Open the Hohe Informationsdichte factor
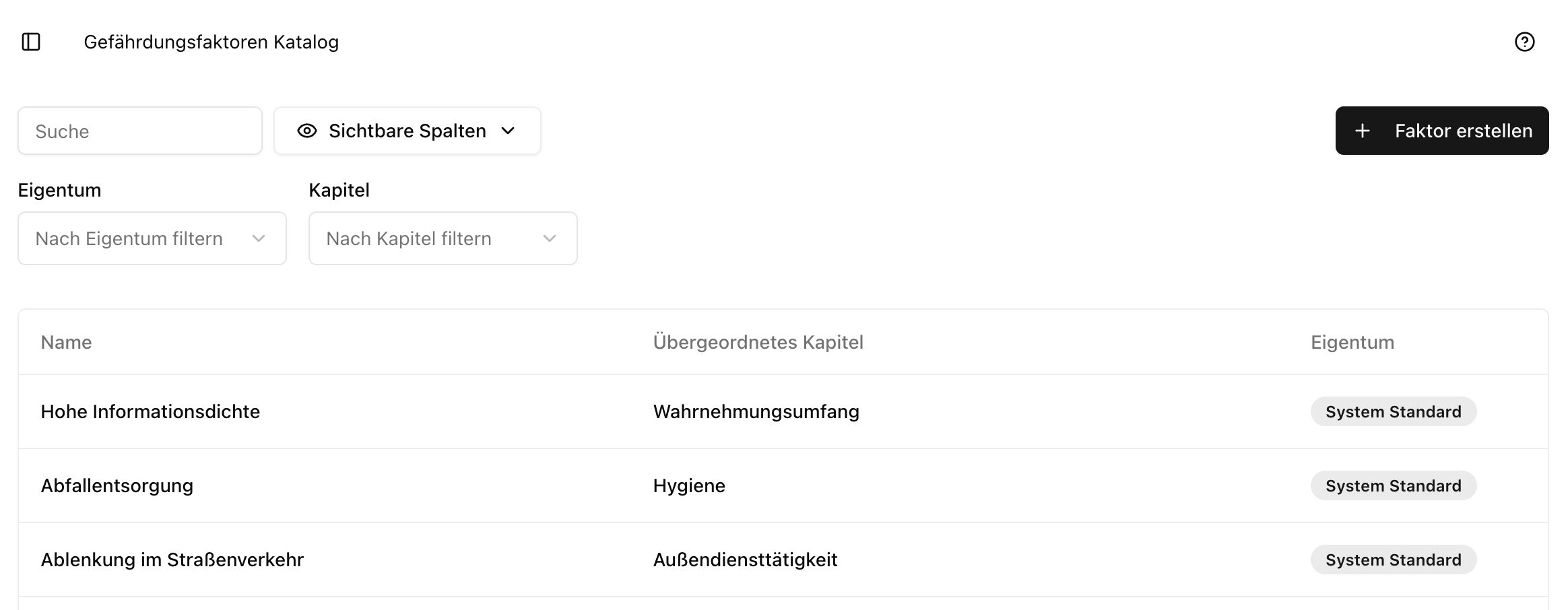The height and width of the screenshot is (610, 1568). (150, 411)
